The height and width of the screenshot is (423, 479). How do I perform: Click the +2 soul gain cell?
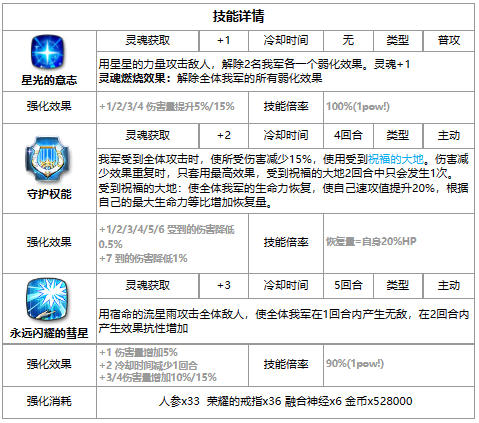(x=224, y=136)
